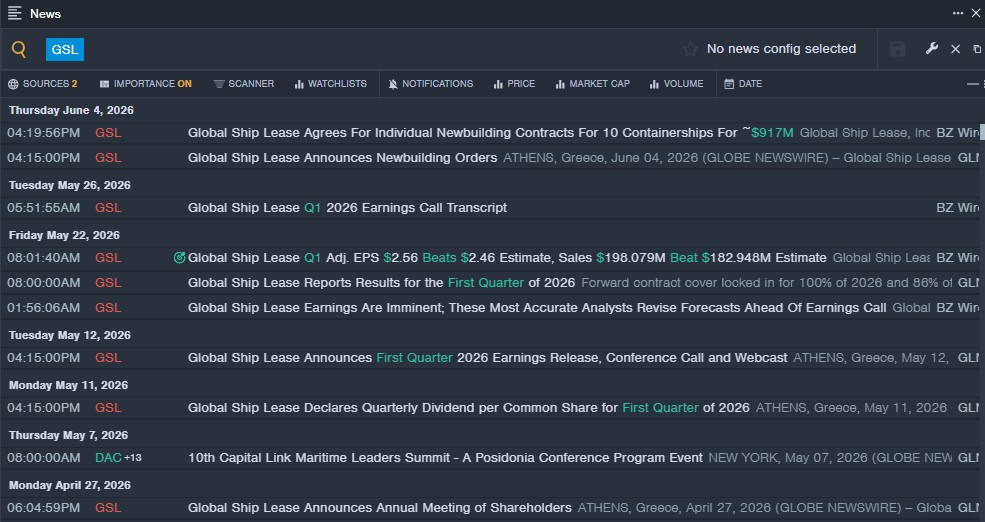The image size is (985, 522).
Task: Open Reports Results for First Quarter headline
Action: pyautogui.click(x=381, y=283)
